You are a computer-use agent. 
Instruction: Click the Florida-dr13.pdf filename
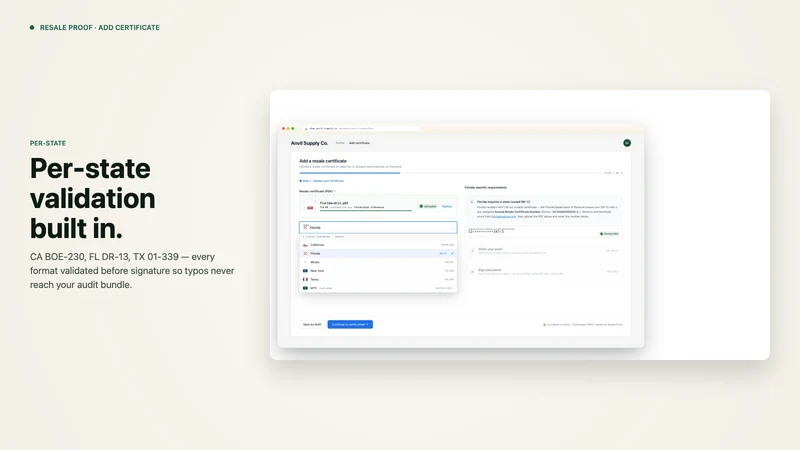(x=334, y=203)
